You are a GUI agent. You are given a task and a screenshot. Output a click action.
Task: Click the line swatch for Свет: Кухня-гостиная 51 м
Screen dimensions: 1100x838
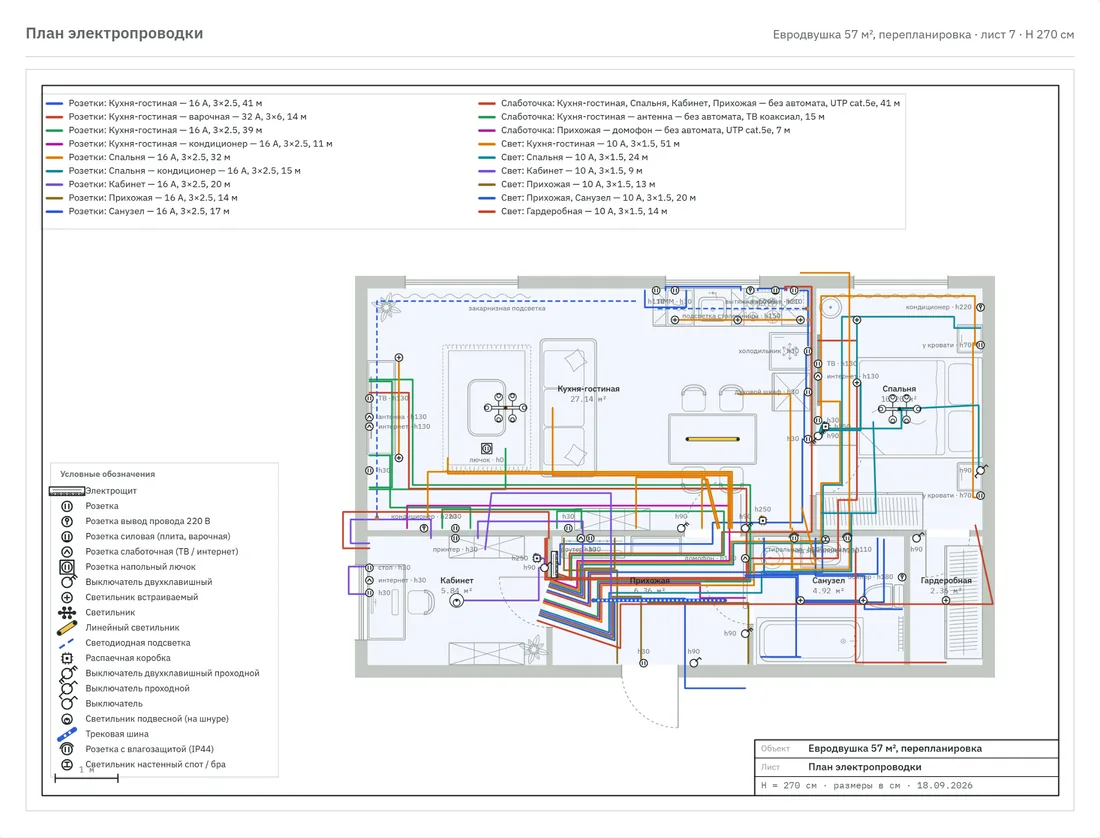(487, 144)
